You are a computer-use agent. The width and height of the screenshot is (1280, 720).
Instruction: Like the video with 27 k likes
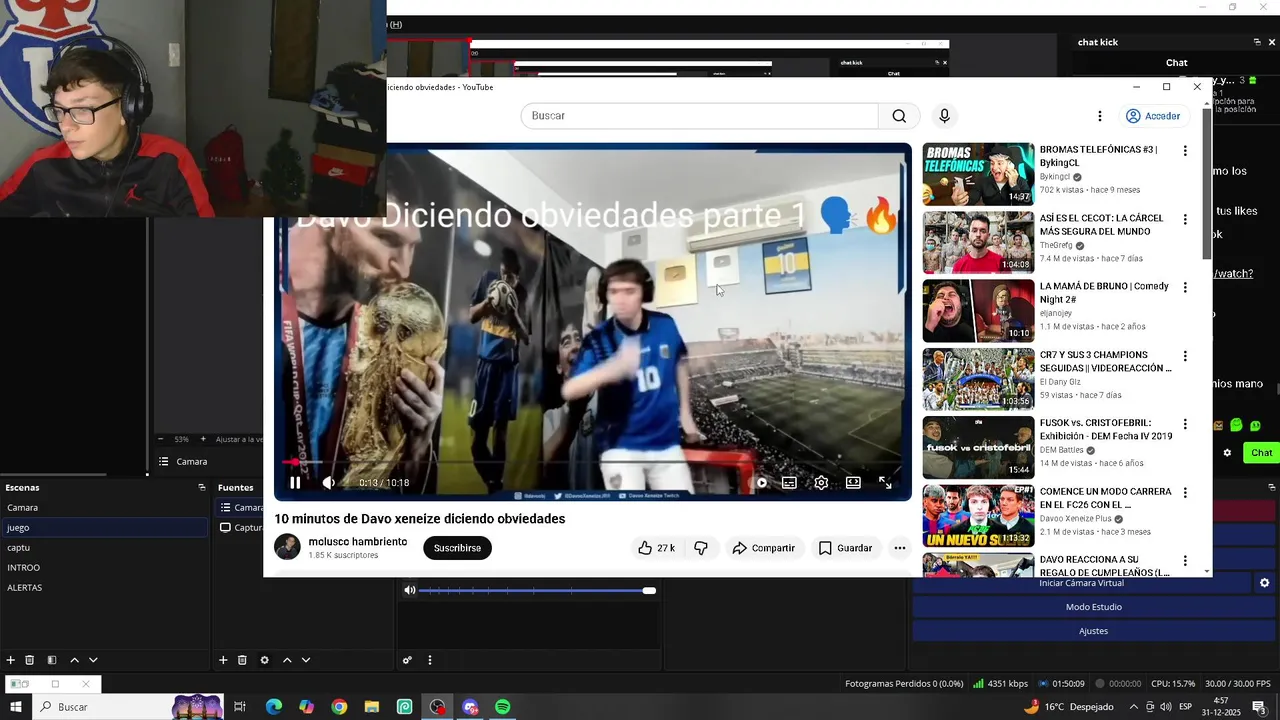coord(656,548)
